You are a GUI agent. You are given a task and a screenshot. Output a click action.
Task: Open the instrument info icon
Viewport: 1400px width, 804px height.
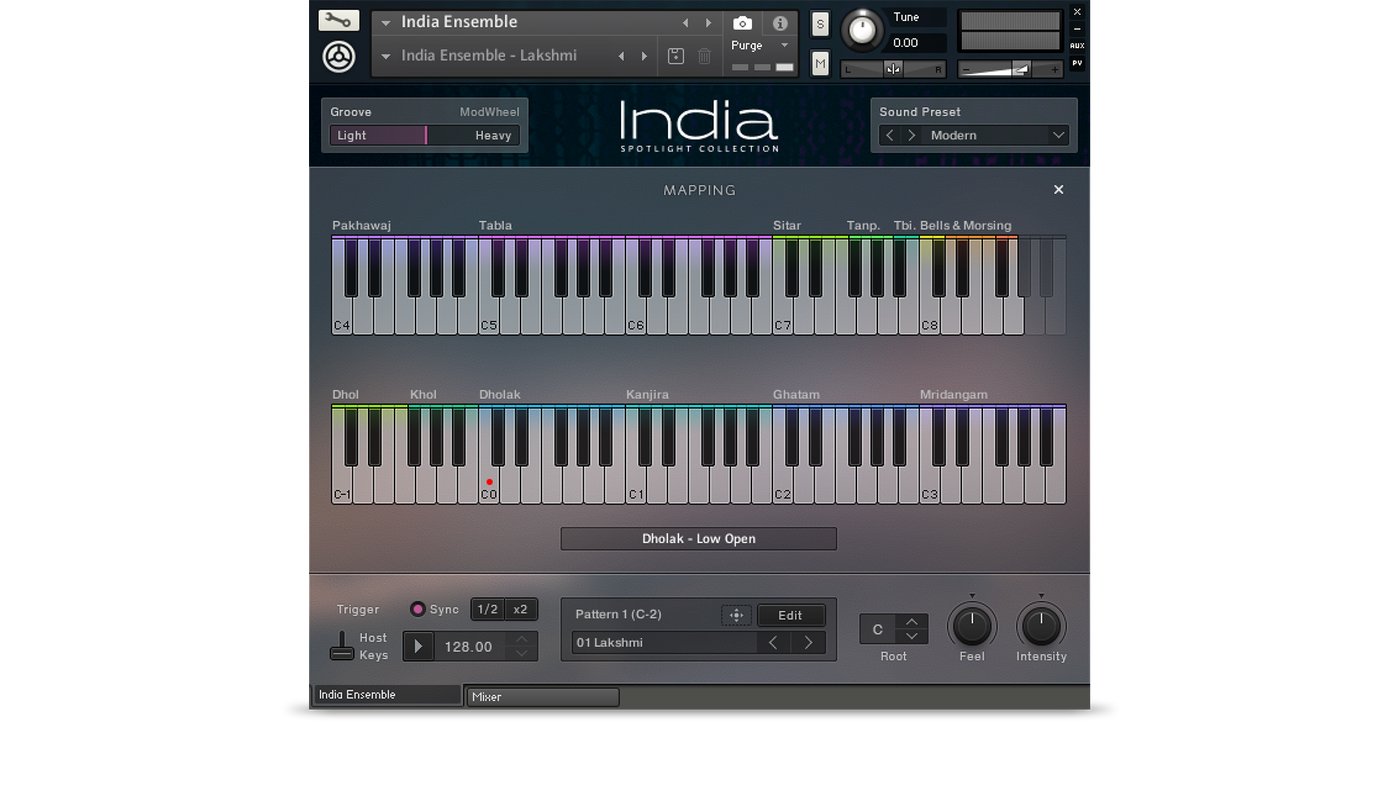[x=780, y=23]
